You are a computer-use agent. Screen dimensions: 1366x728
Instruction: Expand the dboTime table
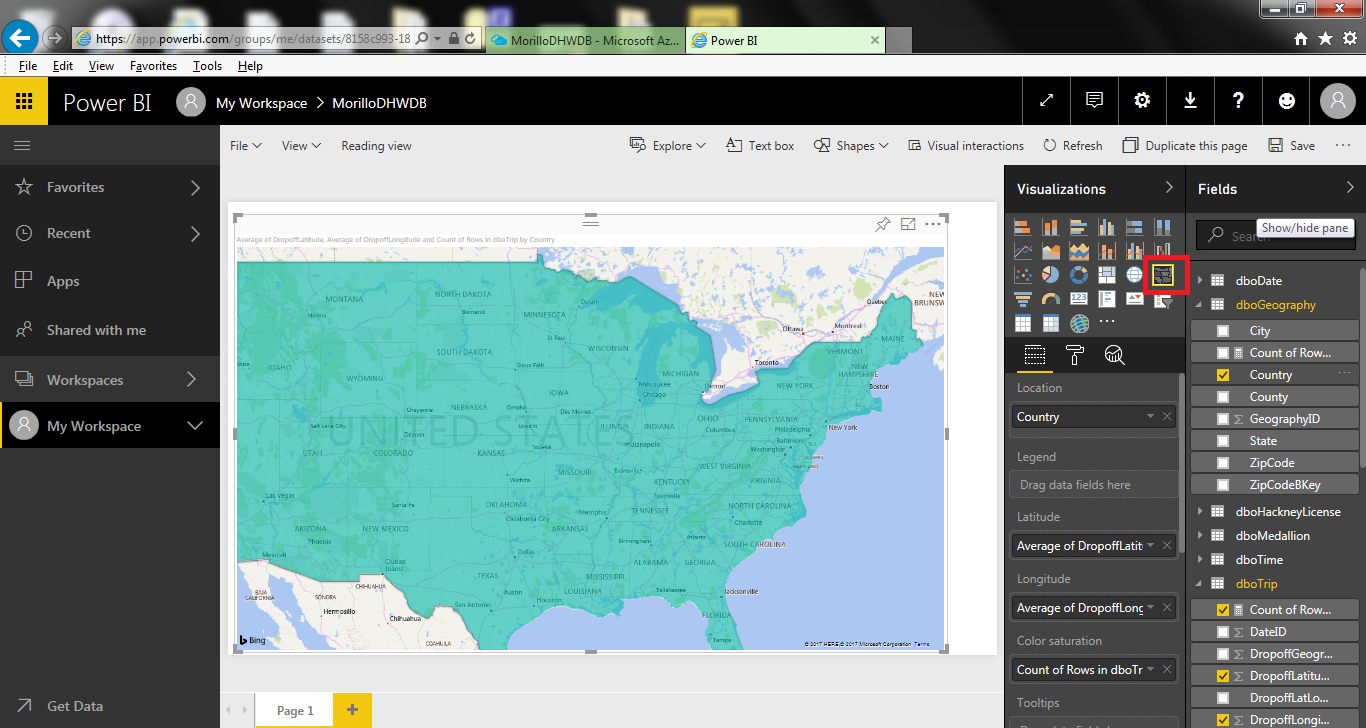tap(1200, 560)
